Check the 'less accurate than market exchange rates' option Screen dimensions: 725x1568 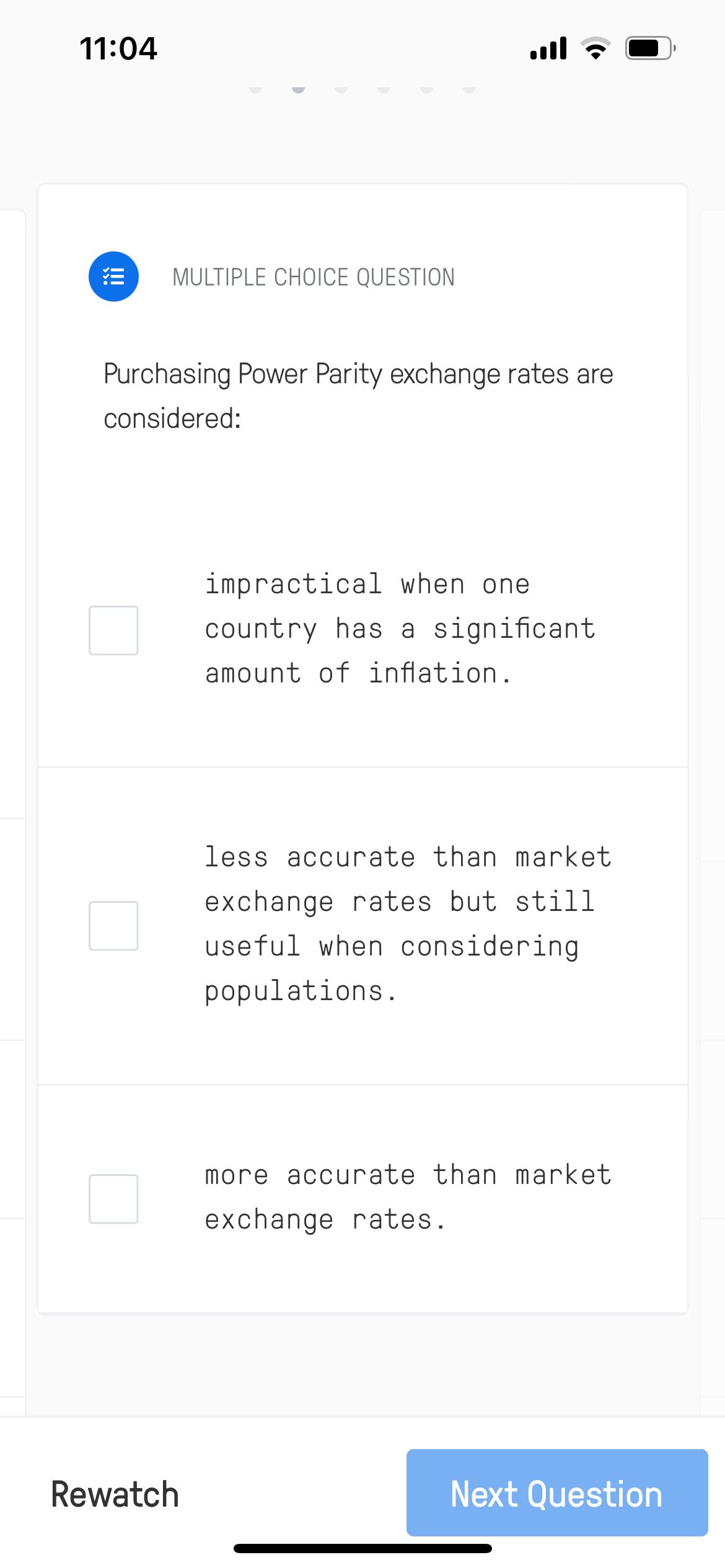113,925
